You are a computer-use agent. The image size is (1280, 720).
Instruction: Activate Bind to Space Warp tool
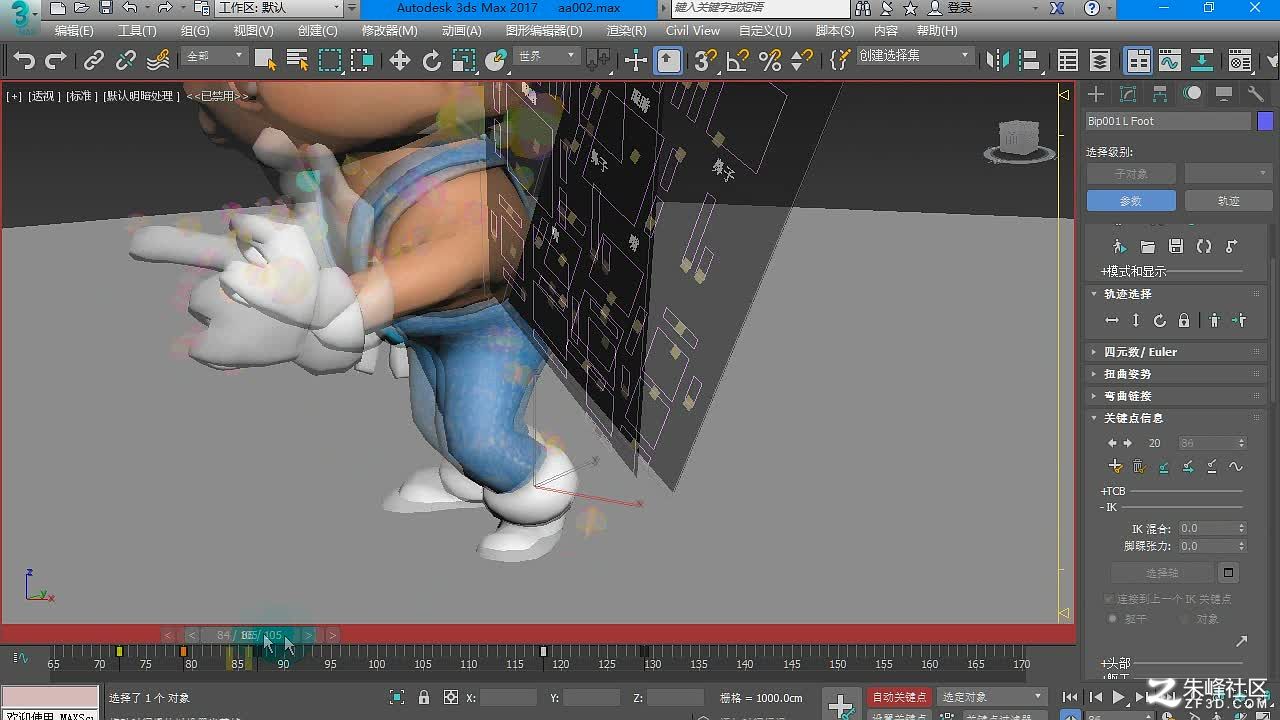pyautogui.click(x=158, y=61)
